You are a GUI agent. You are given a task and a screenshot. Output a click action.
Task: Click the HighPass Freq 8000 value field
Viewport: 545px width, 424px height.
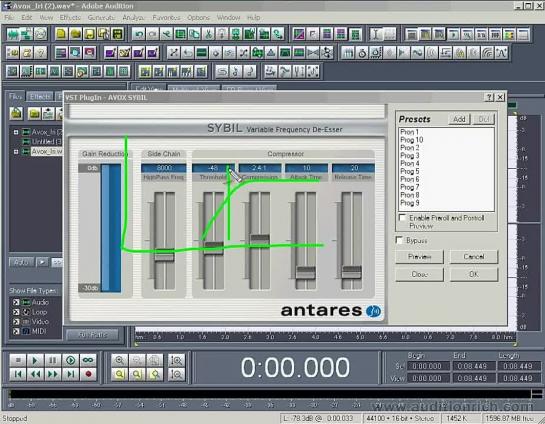click(x=164, y=168)
